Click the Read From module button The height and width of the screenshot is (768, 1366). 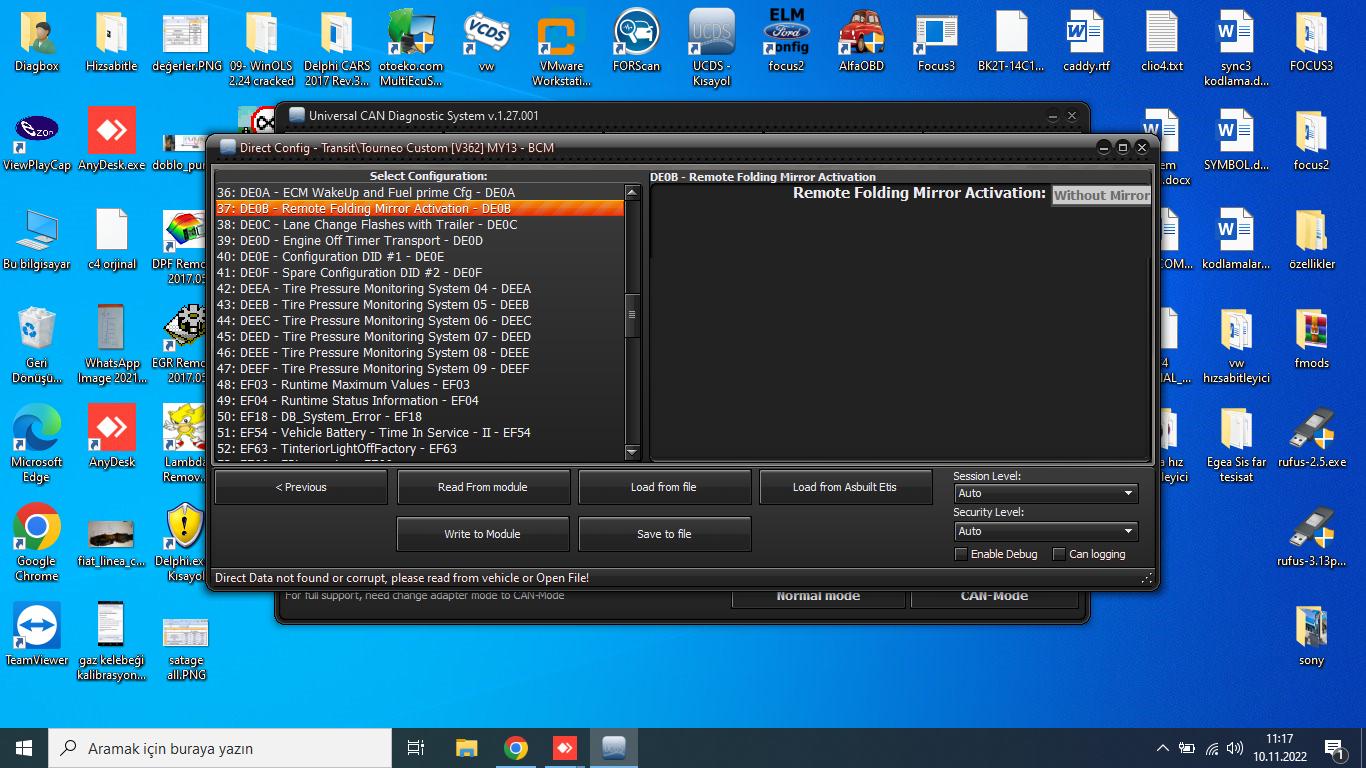pyautogui.click(x=483, y=487)
